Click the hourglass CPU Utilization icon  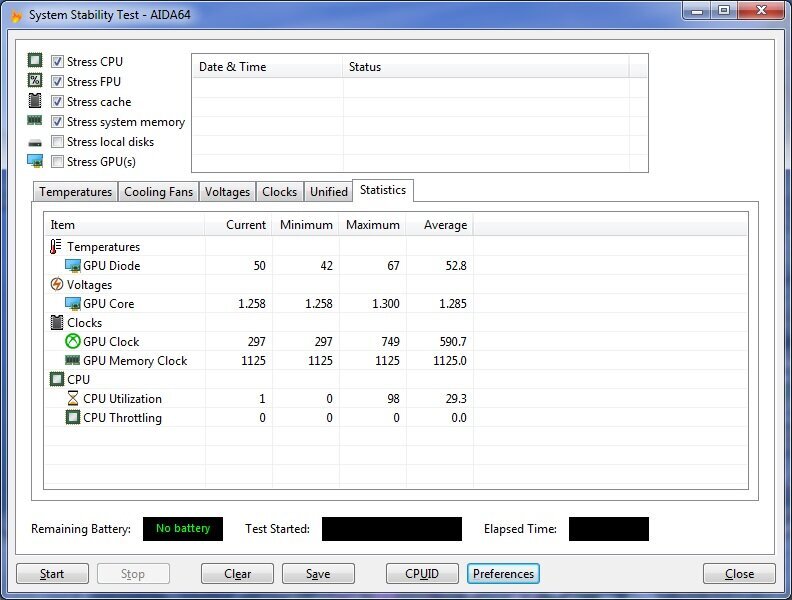click(x=72, y=399)
